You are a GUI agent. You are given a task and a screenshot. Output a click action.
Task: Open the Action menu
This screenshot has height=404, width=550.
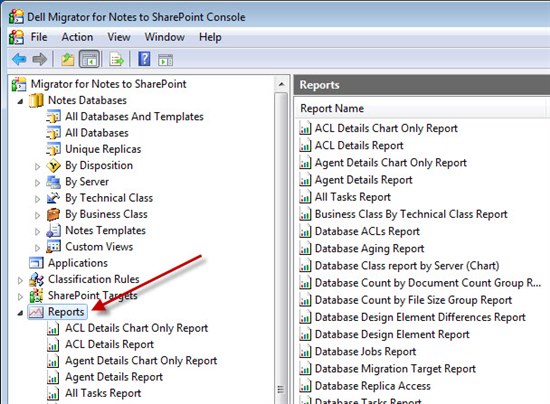click(78, 37)
